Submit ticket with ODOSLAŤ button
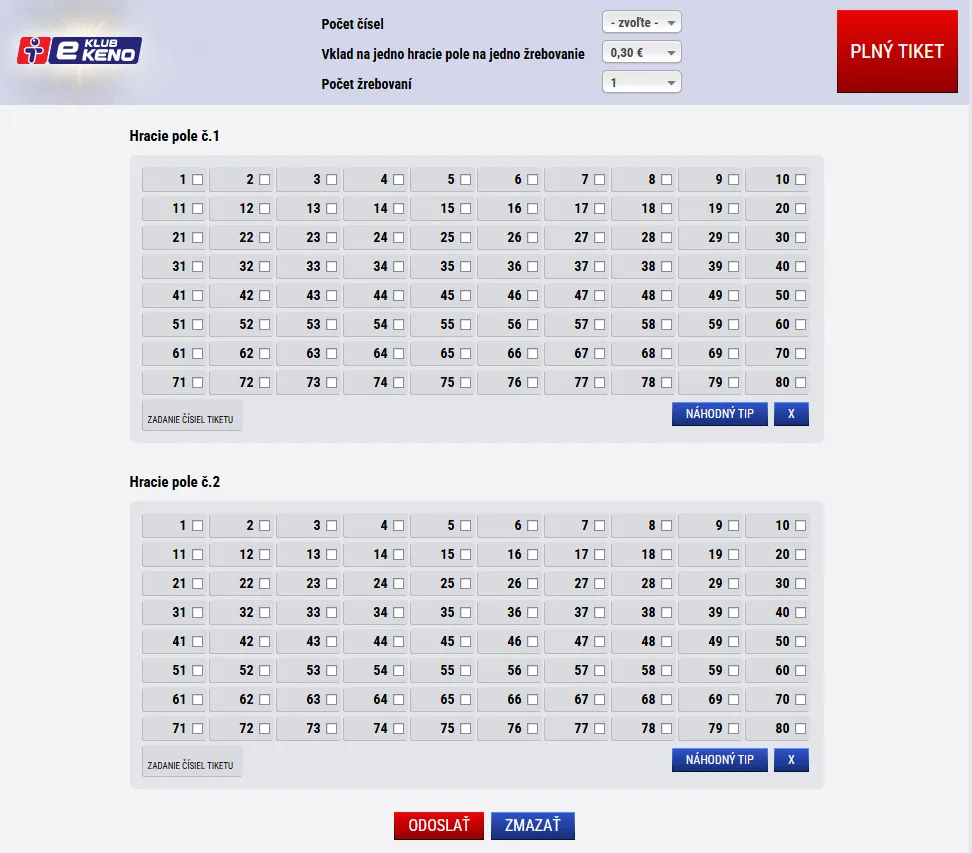972x853 pixels. coord(439,826)
